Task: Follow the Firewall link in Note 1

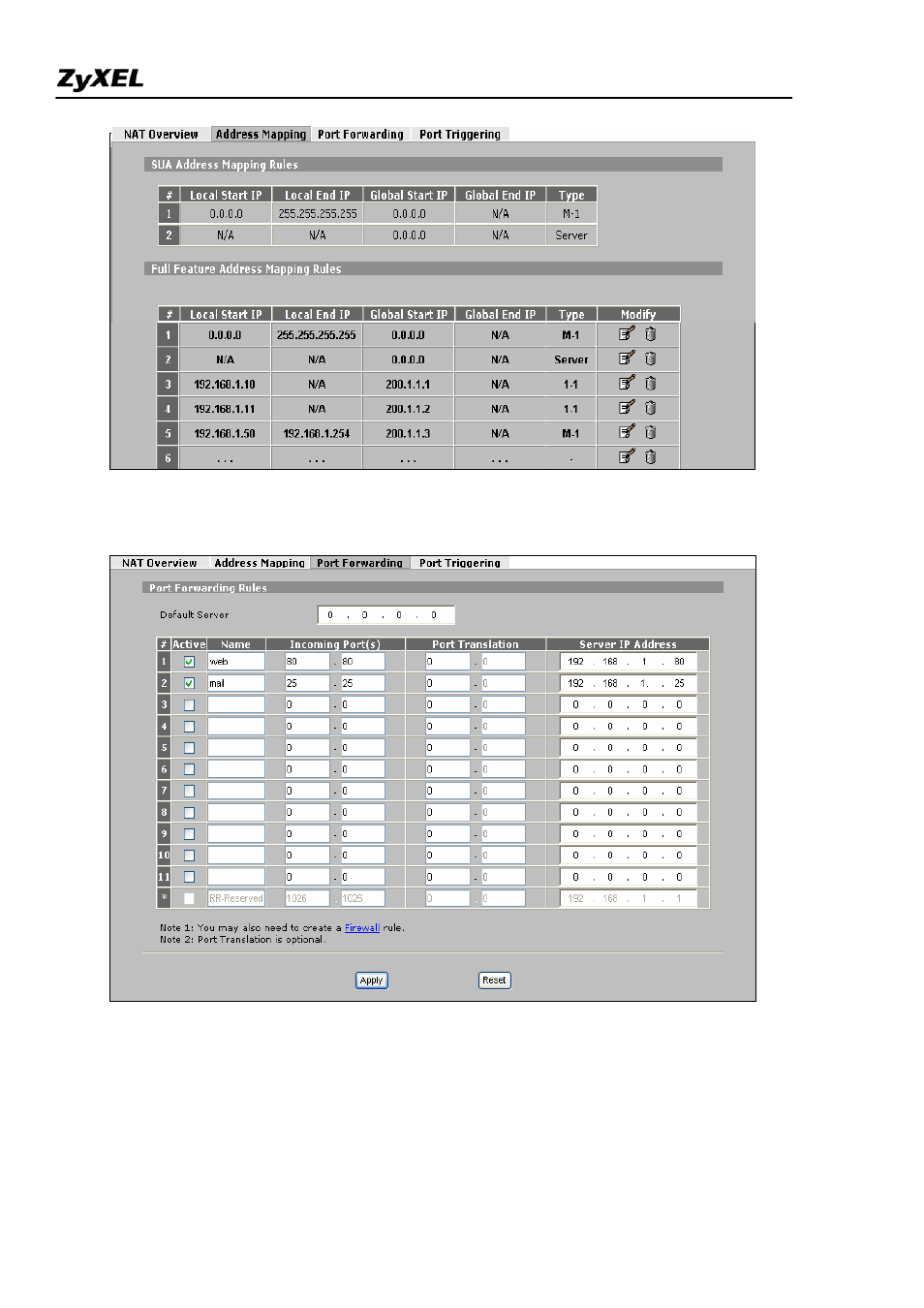Action: [x=362, y=928]
